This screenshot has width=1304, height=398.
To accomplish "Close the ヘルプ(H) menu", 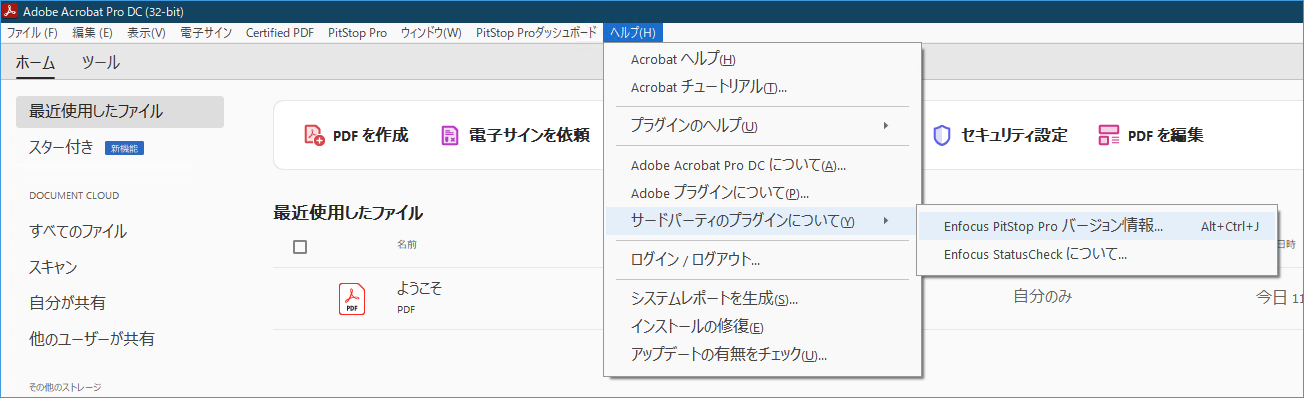I will tap(633, 33).
